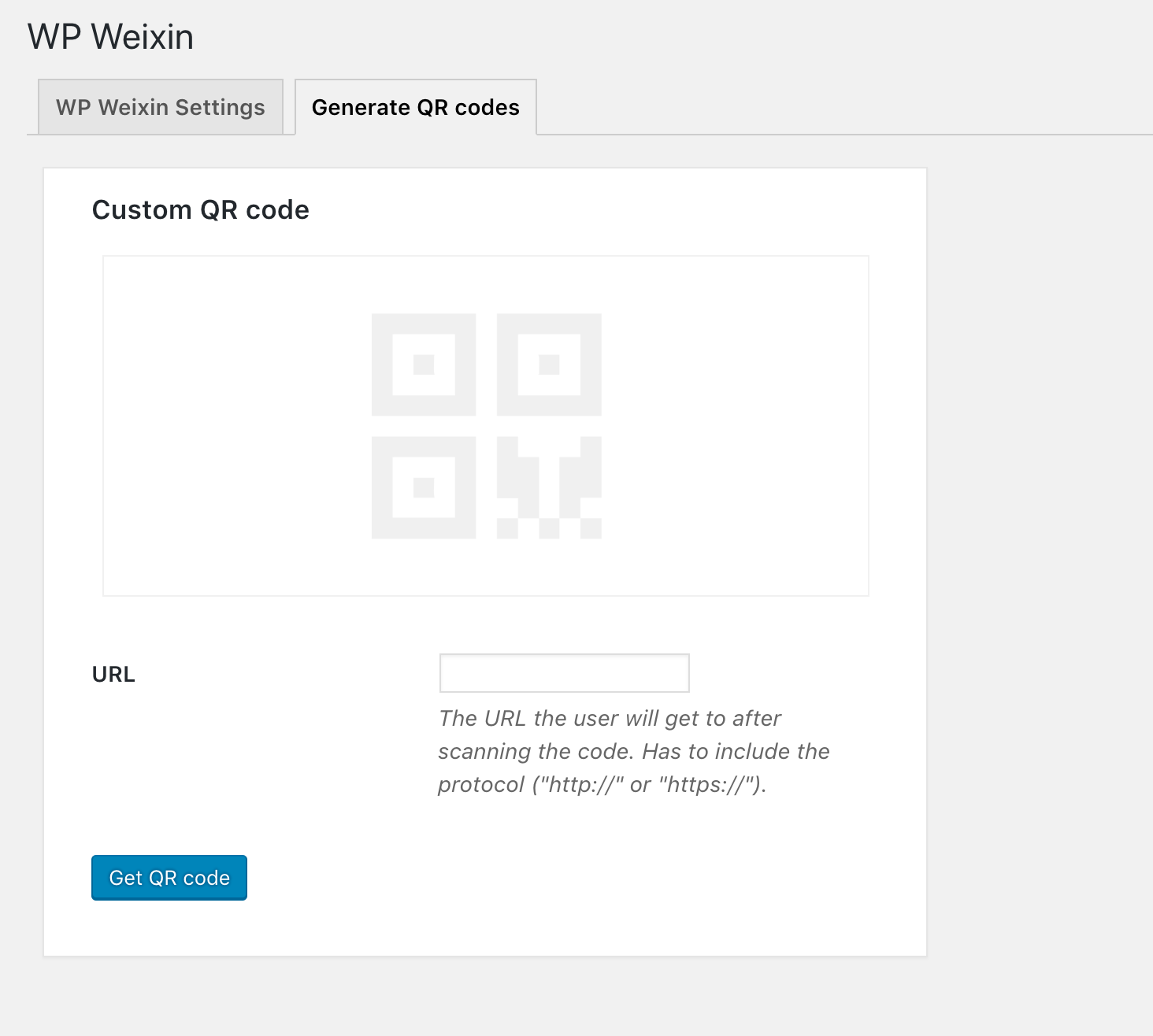Click the "The URL the user will get" line

pos(610,718)
